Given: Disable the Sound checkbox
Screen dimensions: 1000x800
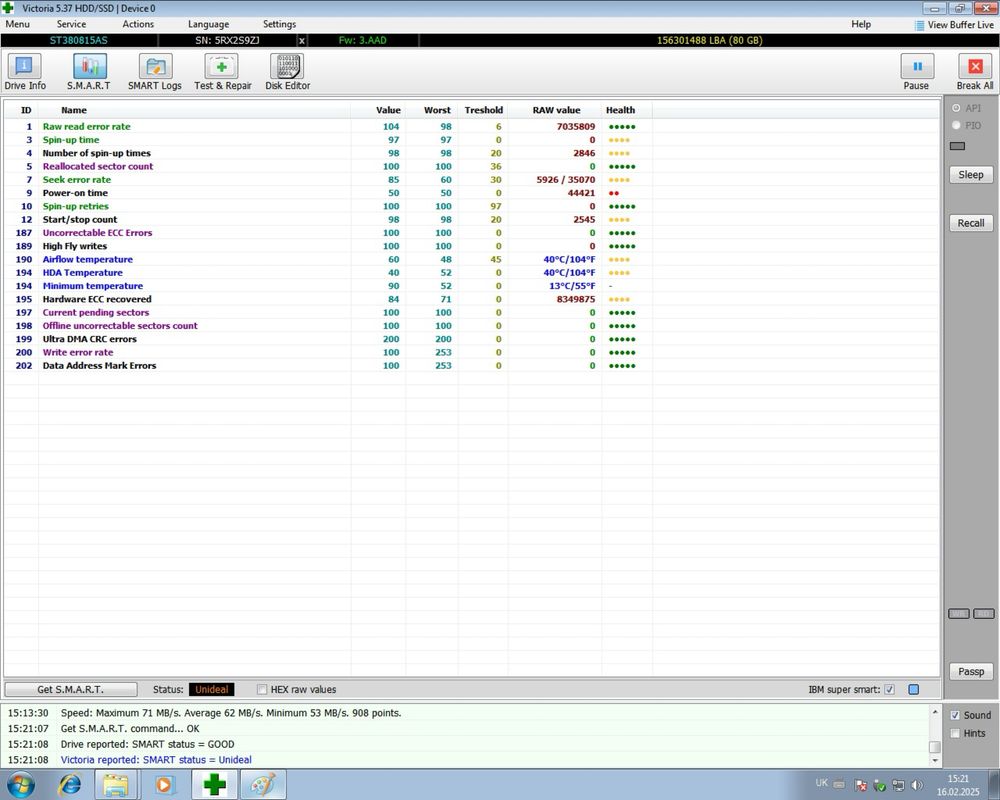Looking at the screenshot, I should tap(955, 715).
